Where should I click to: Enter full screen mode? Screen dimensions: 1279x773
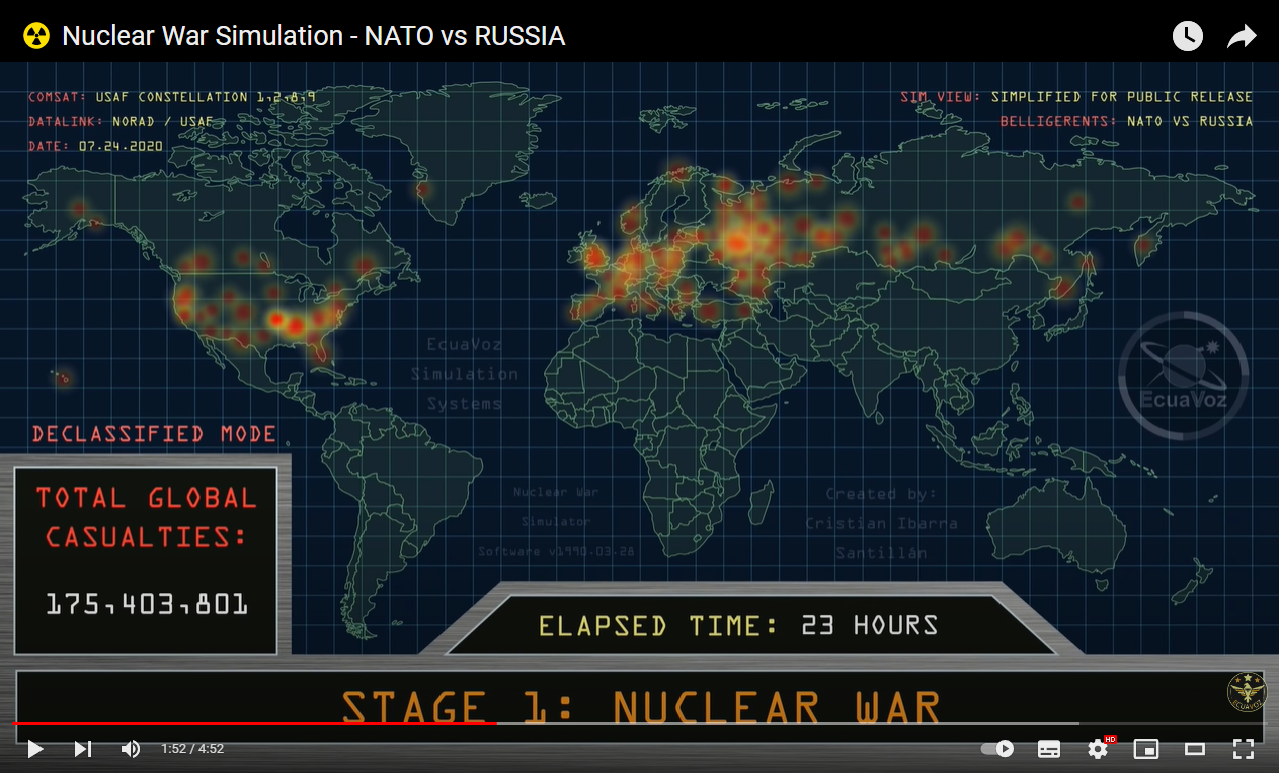pos(1243,748)
